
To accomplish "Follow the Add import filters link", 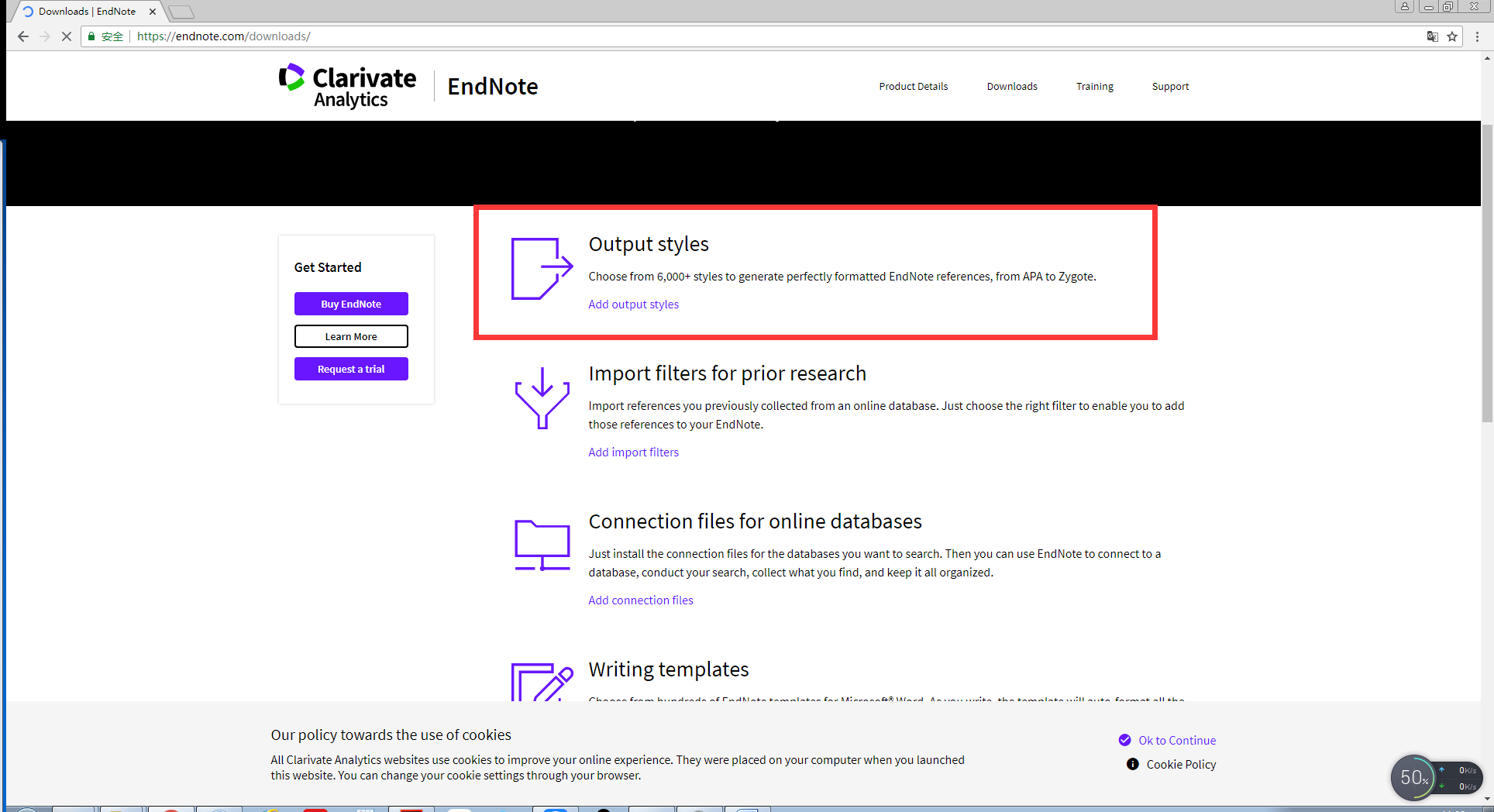I will pyautogui.click(x=633, y=452).
